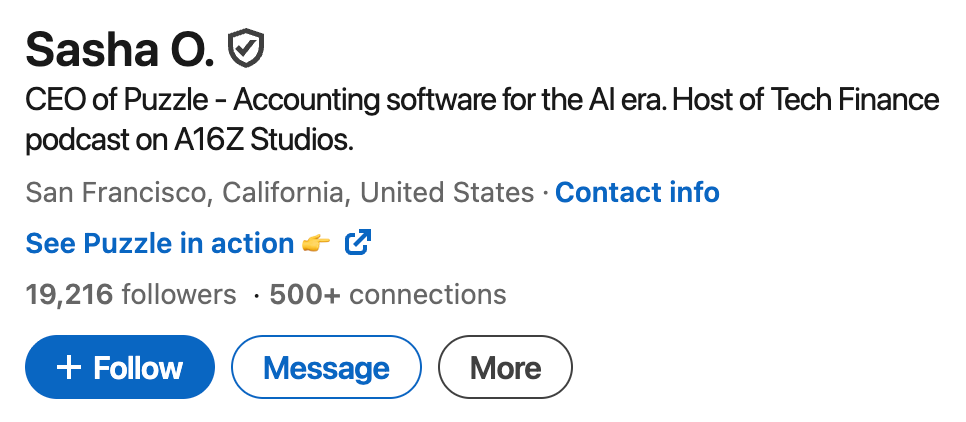
Task: Open the Contact info link
Action: point(637,191)
